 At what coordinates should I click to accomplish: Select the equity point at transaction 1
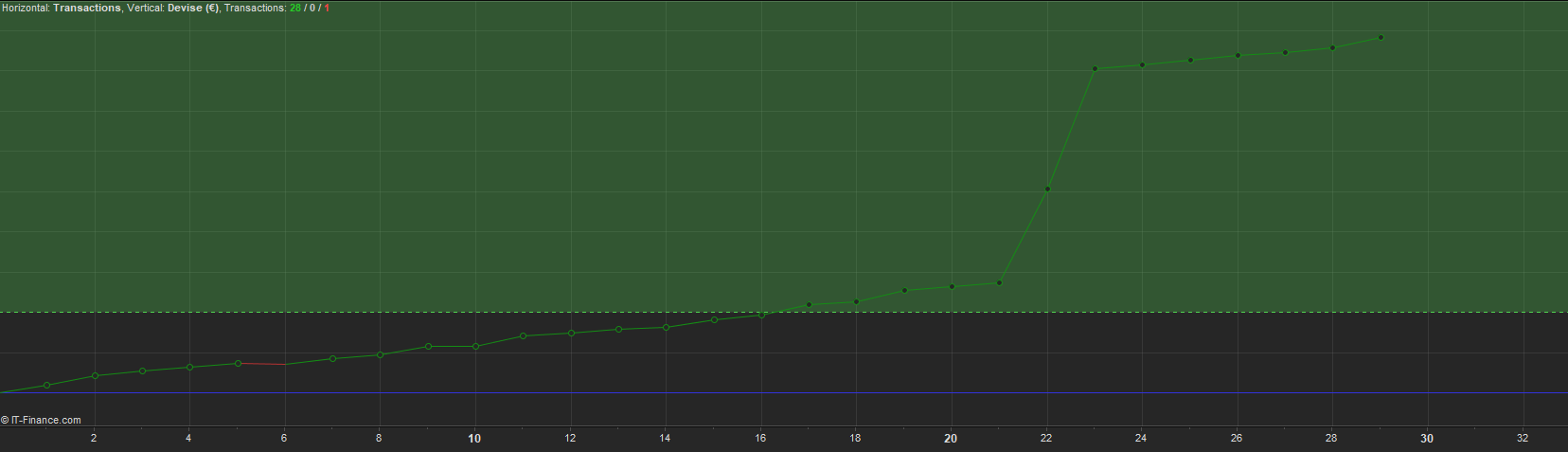tap(47, 386)
